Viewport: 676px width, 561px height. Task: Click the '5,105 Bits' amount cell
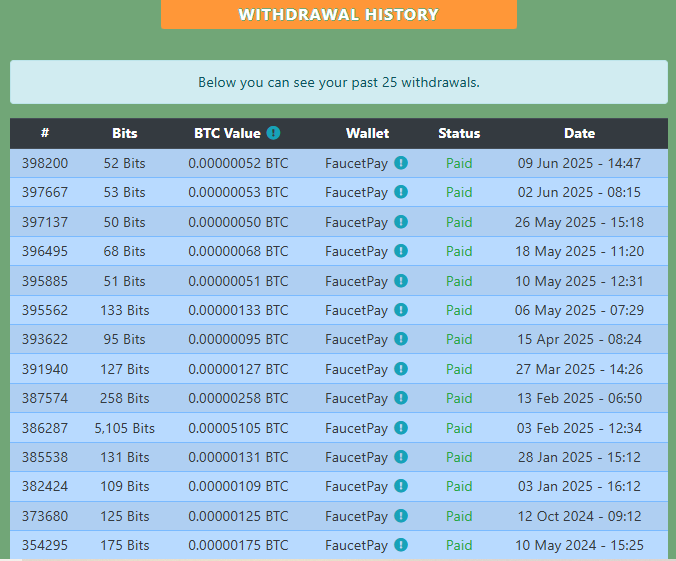coord(125,428)
